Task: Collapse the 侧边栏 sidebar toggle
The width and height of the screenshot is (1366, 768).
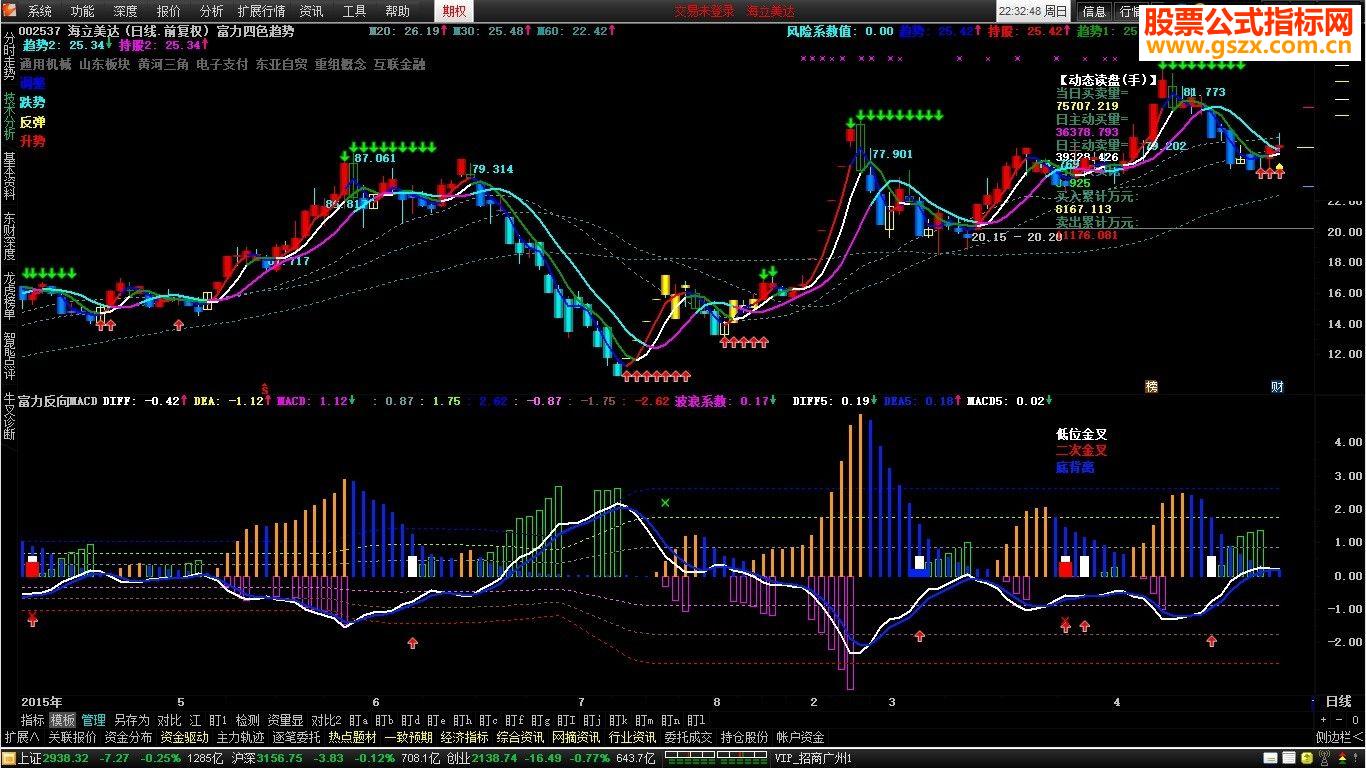Action: point(1339,737)
